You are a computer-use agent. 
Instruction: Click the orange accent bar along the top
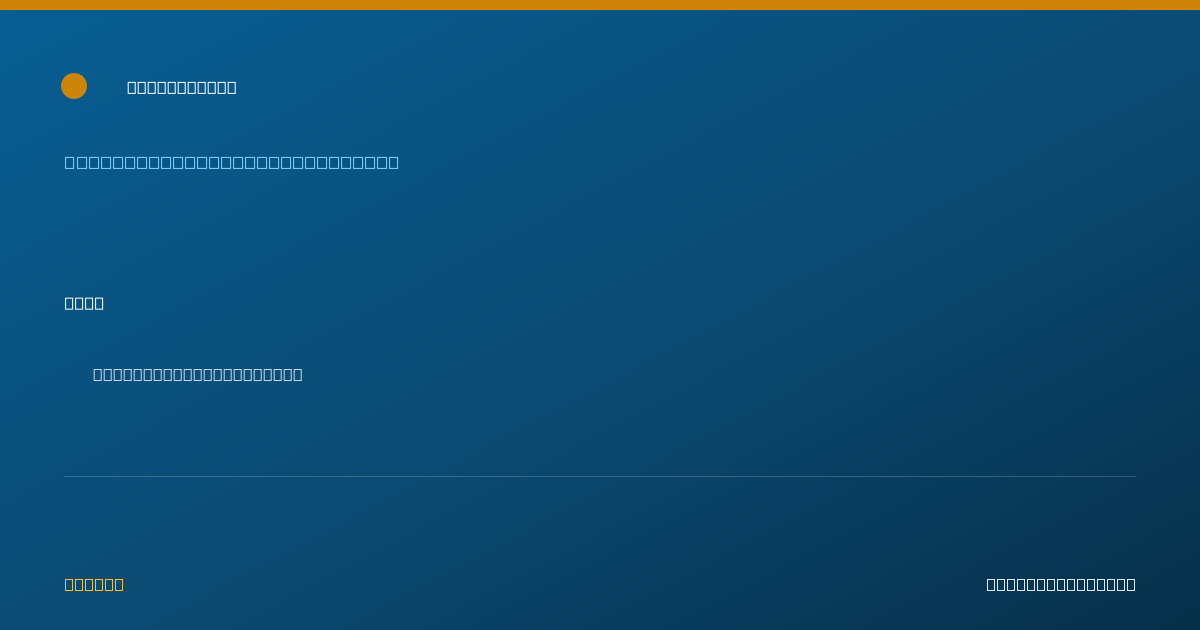click(600, 5)
